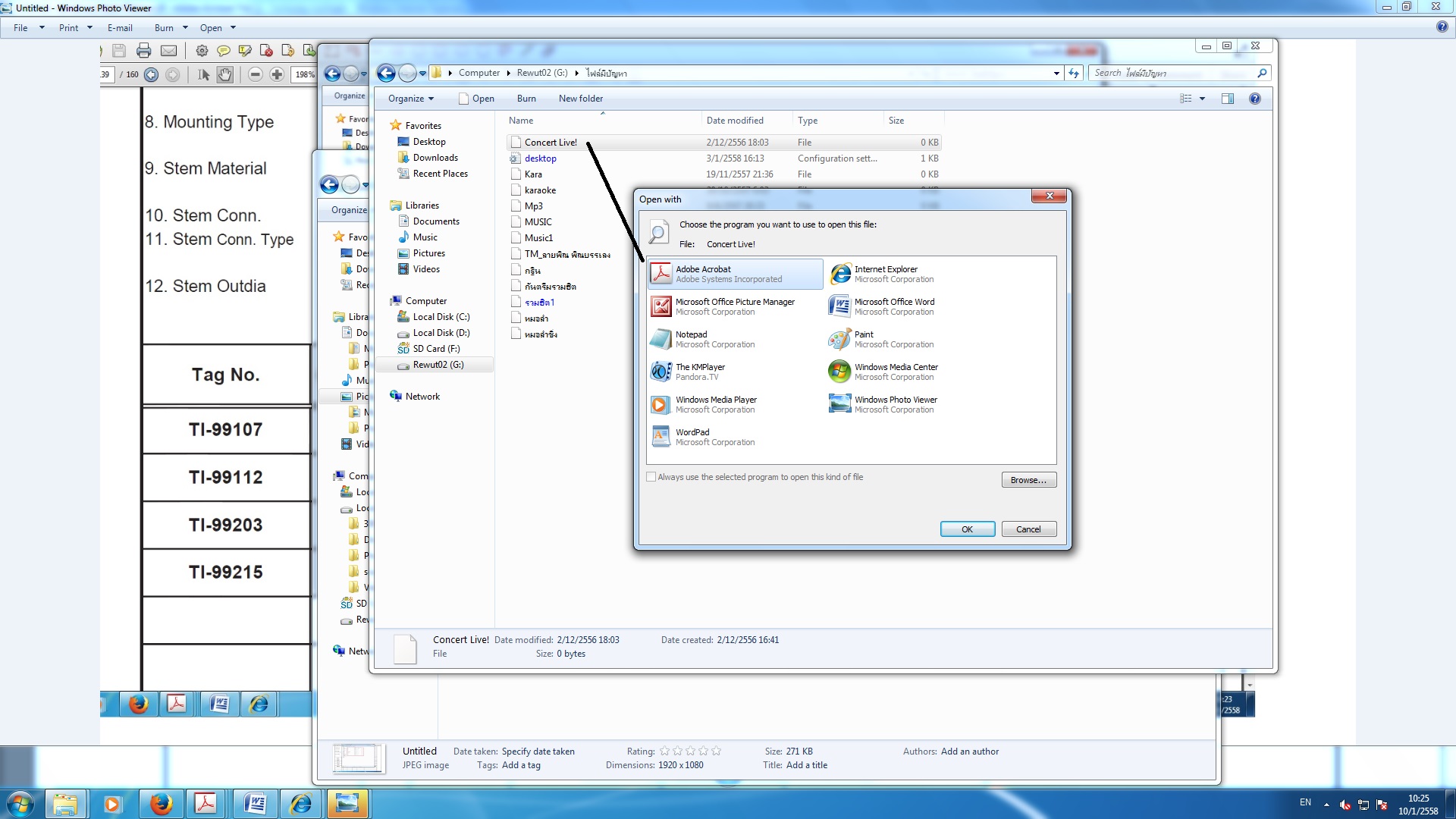Click 'Add a tag' in details pane

click(x=521, y=765)
